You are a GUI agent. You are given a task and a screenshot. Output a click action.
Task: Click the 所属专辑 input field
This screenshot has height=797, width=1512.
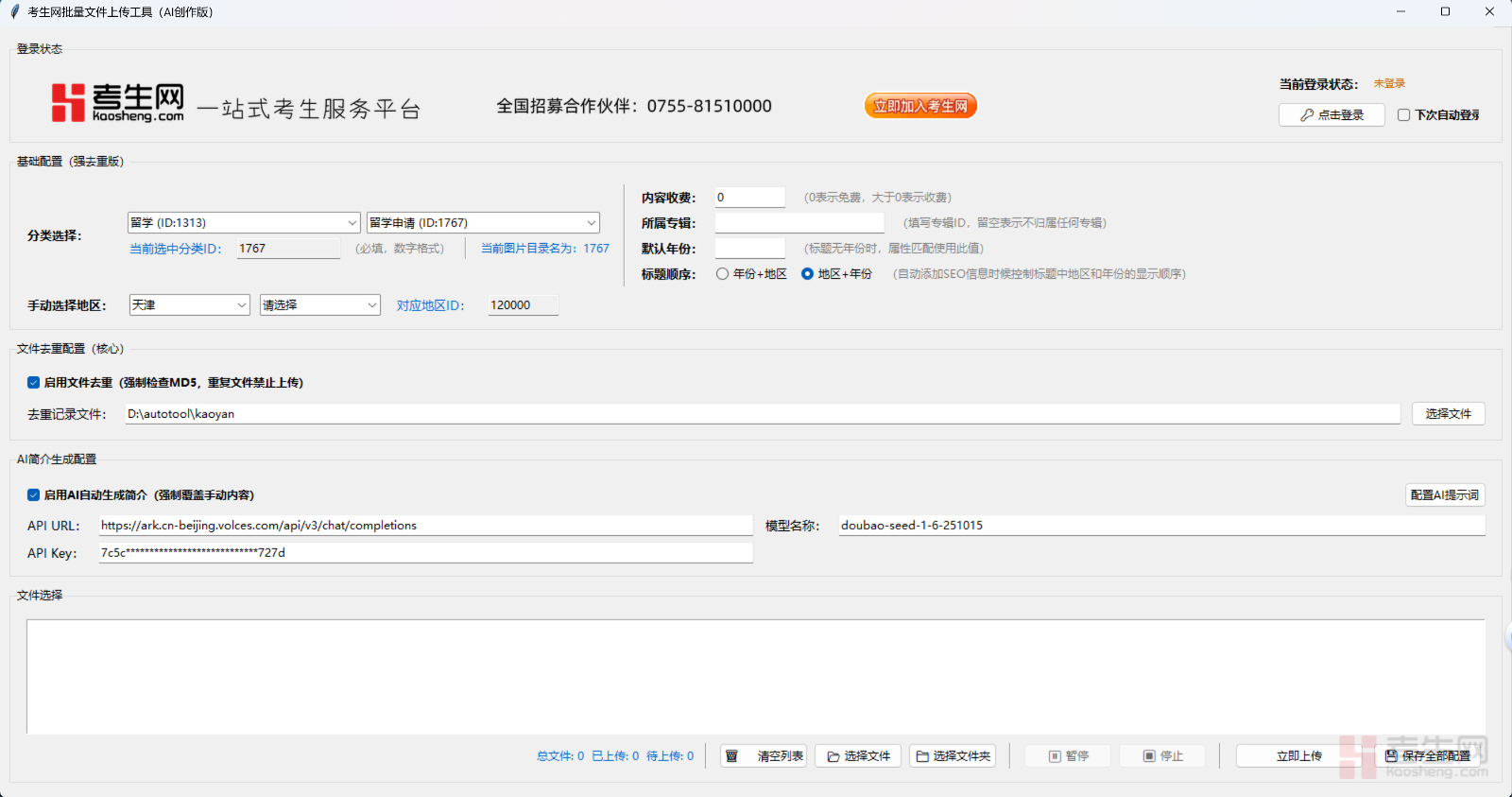[x=799, y=223]
